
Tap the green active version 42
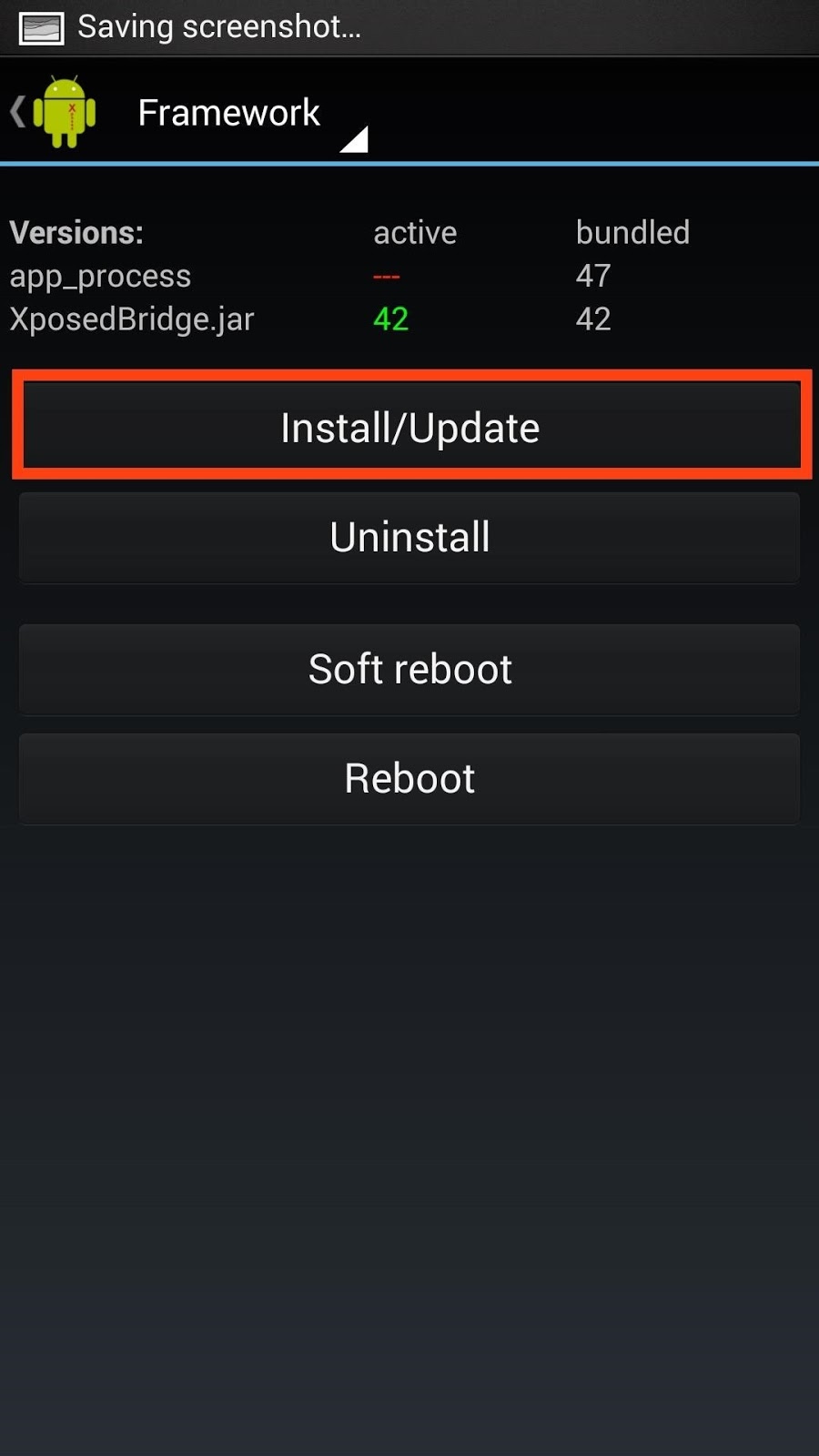(x=391, y=319)
